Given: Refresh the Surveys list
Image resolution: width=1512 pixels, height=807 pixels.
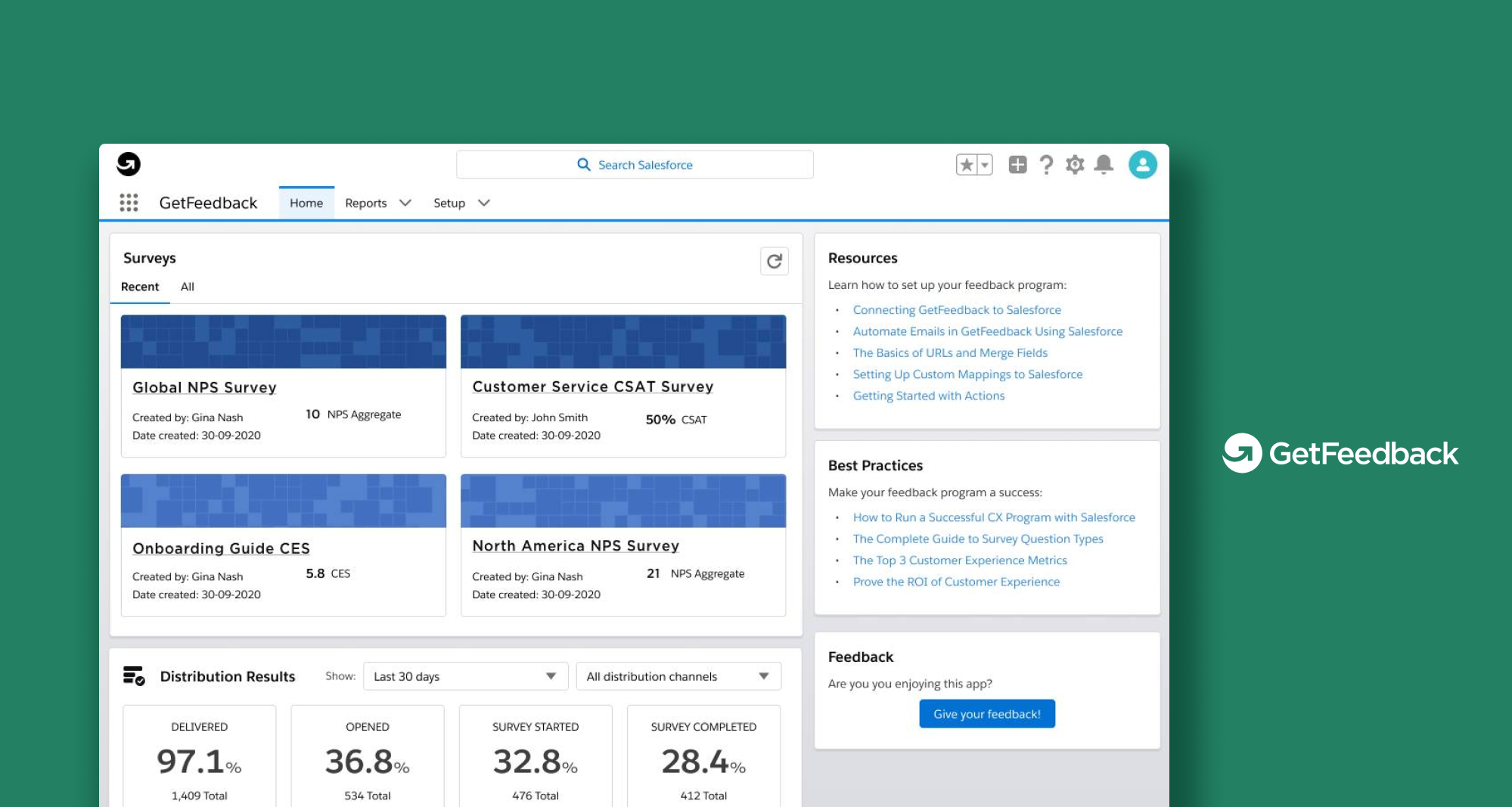Looking at the screenshot, I should (x=774, y=260).
